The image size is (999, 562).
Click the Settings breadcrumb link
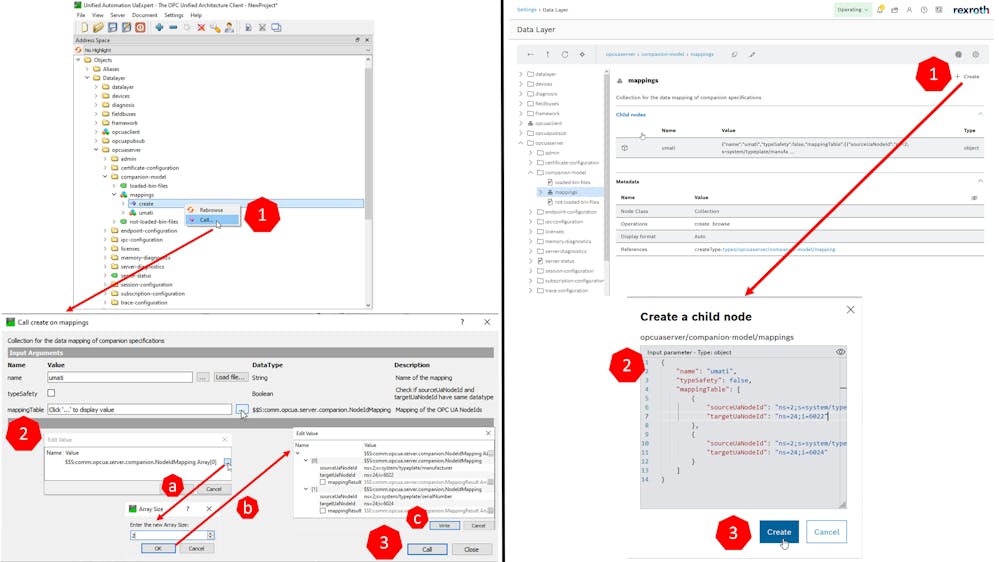tap(526, 10)
